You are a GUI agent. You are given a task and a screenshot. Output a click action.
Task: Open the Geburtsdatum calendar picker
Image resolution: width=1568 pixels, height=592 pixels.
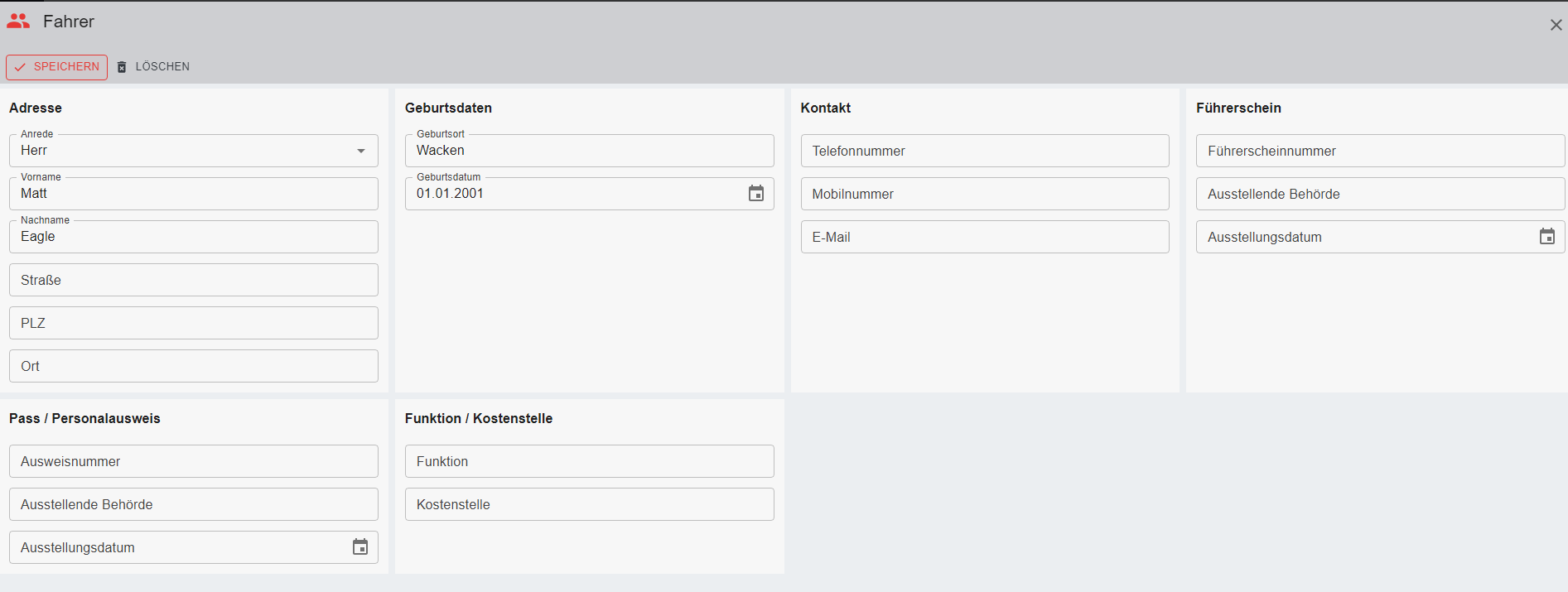[x=755, y=194]
